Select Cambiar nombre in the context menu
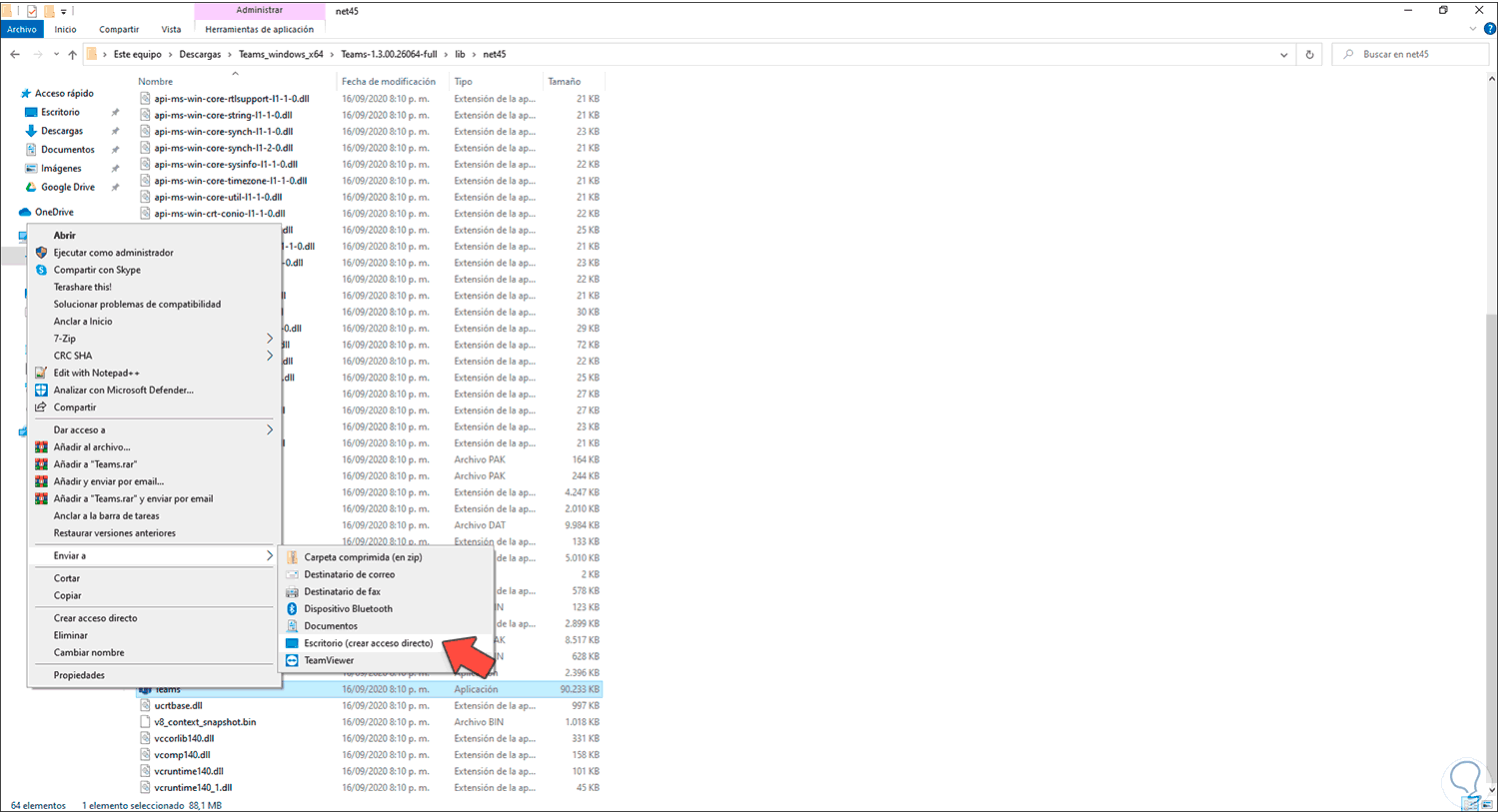Screen dimensions: 1499x812 point(89,653)
